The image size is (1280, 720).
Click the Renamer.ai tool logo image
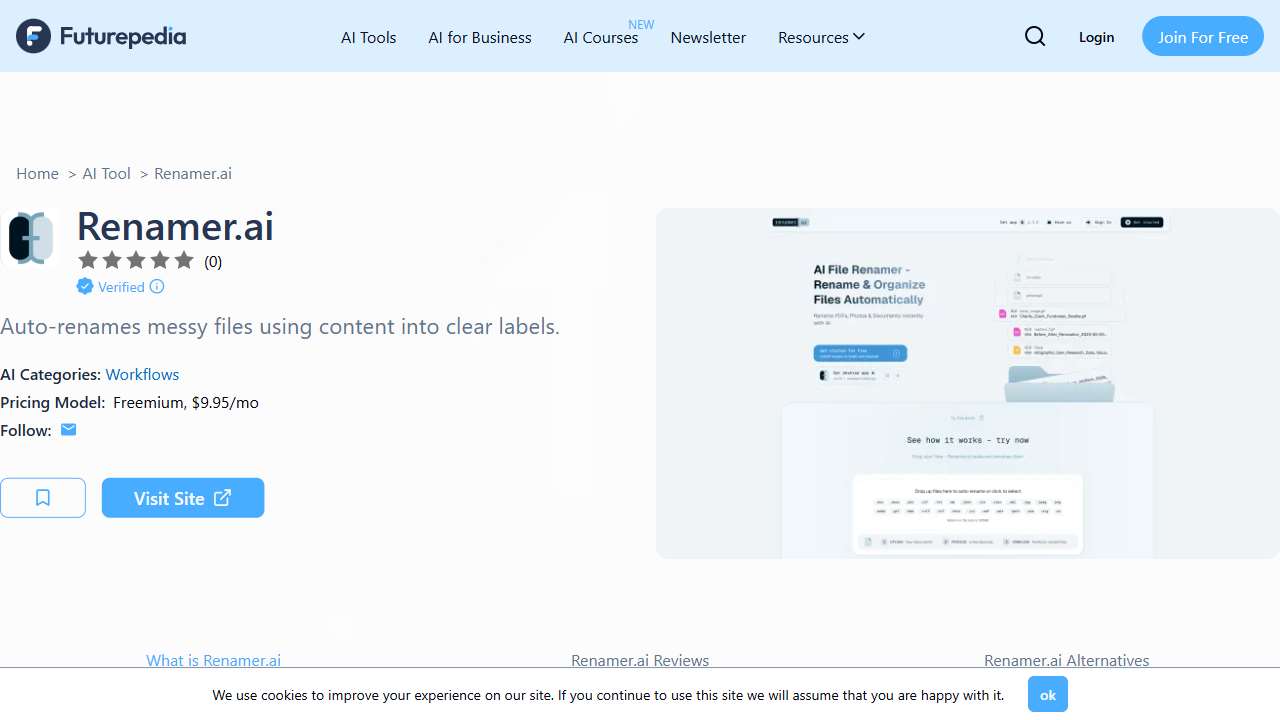tap(30, 237)
